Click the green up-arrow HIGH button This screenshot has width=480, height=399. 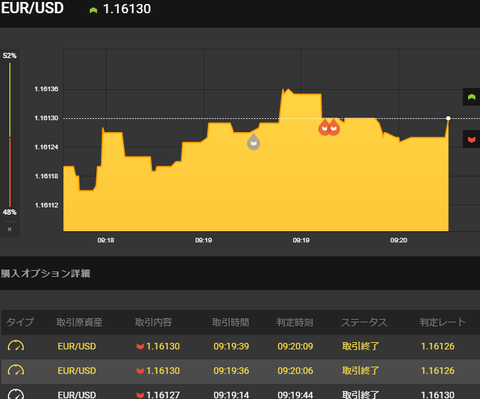(471, 97)
